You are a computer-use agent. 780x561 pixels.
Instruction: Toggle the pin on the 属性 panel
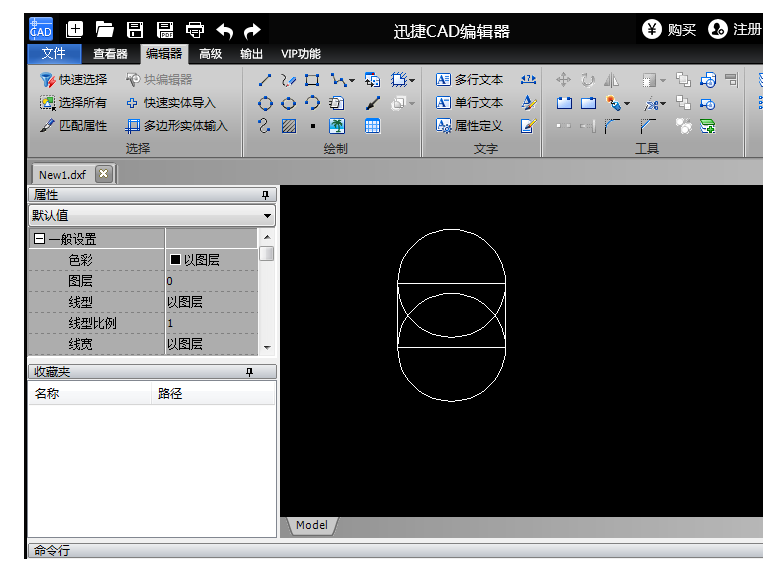tap(265, 195)
